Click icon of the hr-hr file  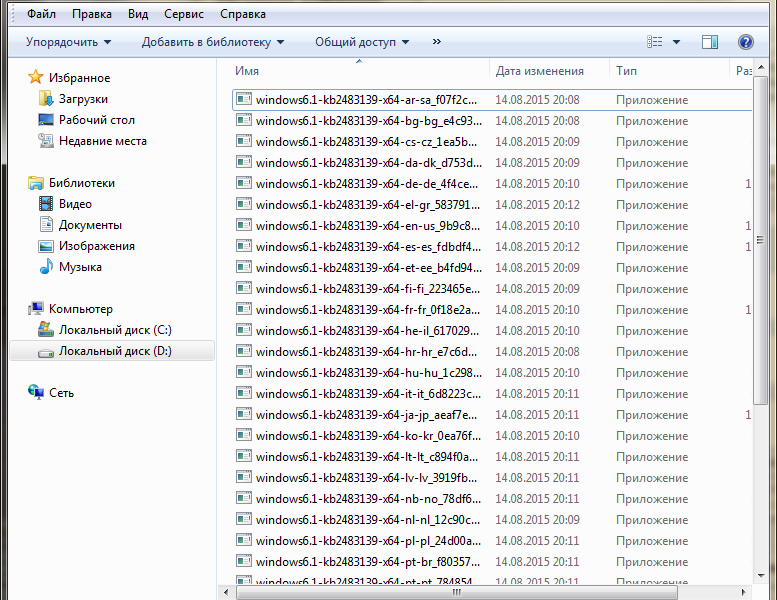pyautogui.click(x=244, y=351)
